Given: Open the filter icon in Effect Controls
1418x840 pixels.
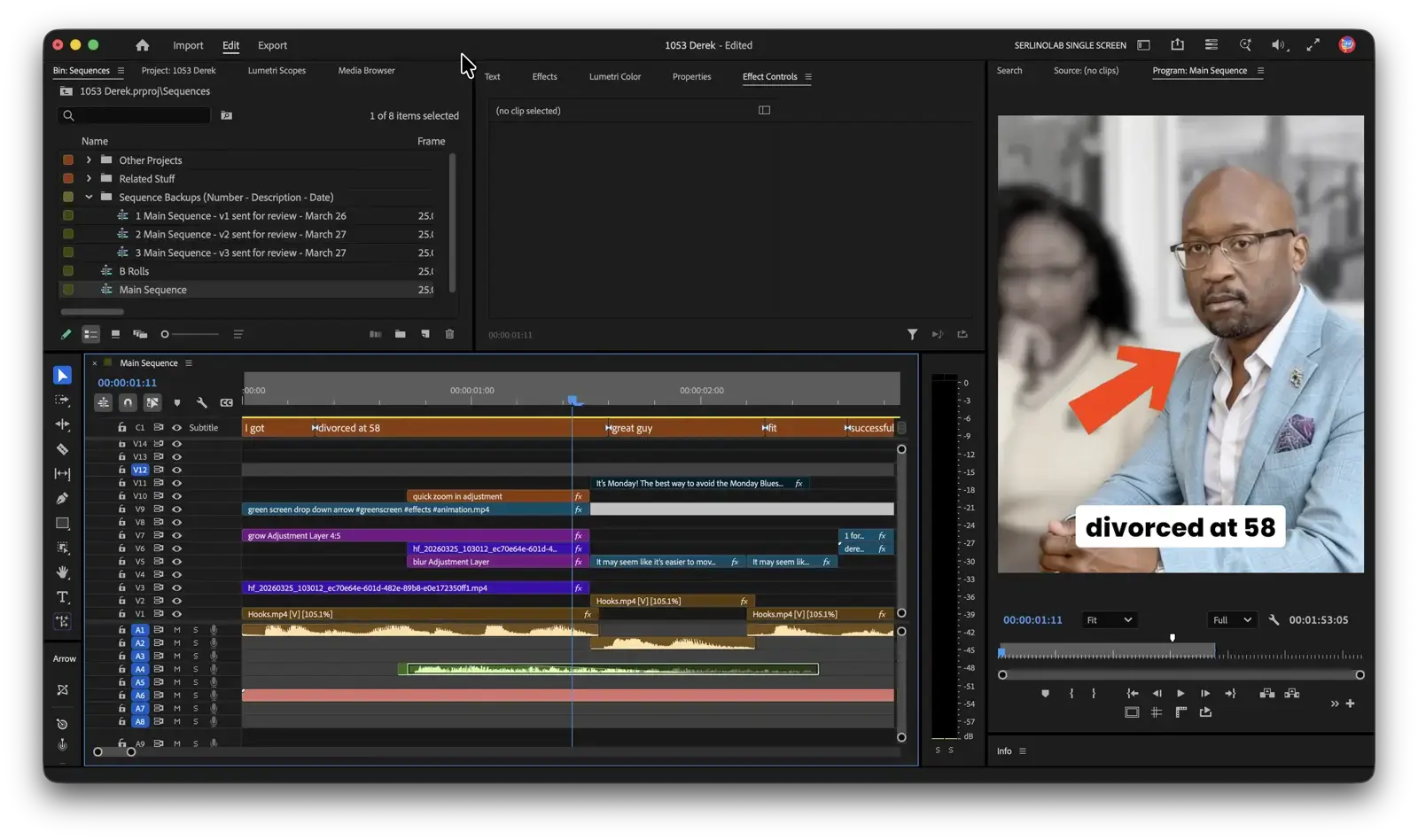Looking at the screenshot, I should [912, 334].
